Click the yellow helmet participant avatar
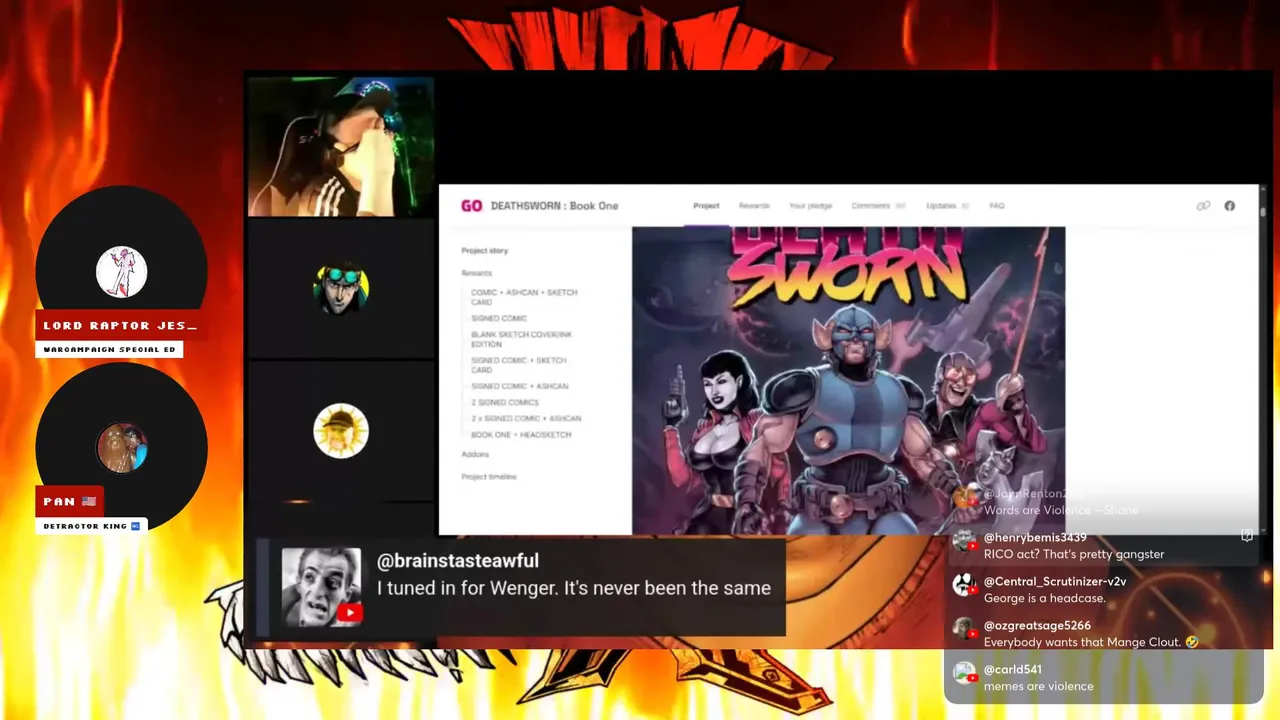The height and width of the screenshot is (720, 1280). point(341,431)
